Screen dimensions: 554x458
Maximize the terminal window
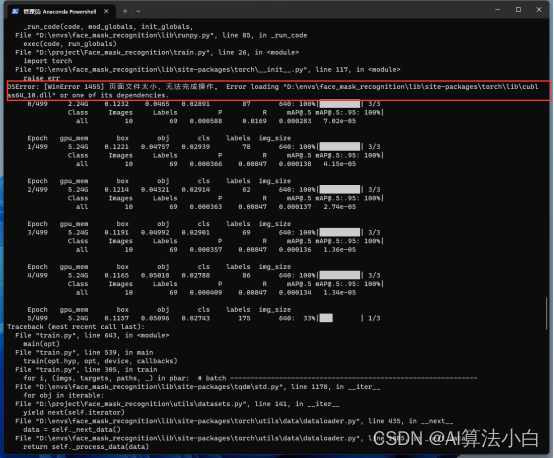point(518,10)
